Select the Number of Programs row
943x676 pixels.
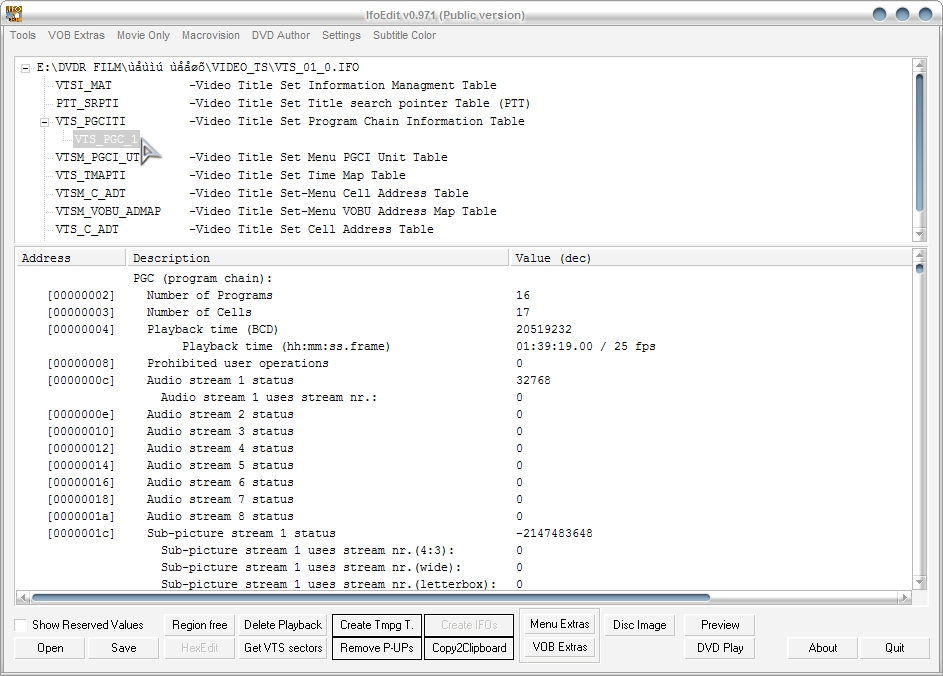click(463, 295)
